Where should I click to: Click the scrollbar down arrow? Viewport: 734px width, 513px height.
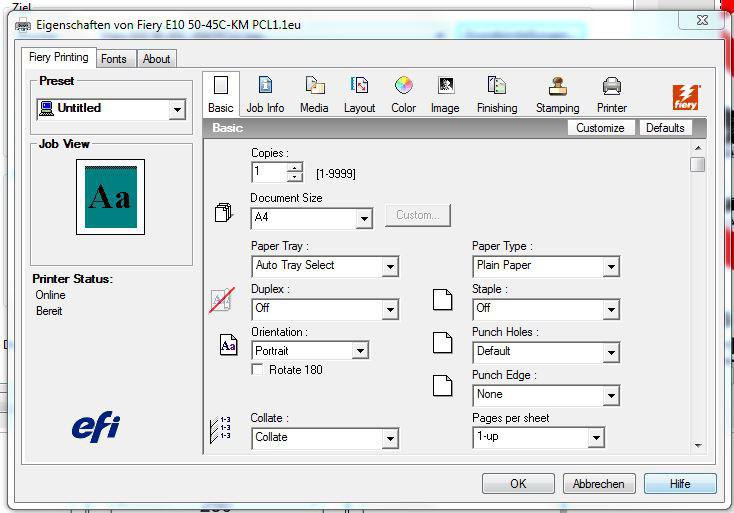[x=697, y=446]
